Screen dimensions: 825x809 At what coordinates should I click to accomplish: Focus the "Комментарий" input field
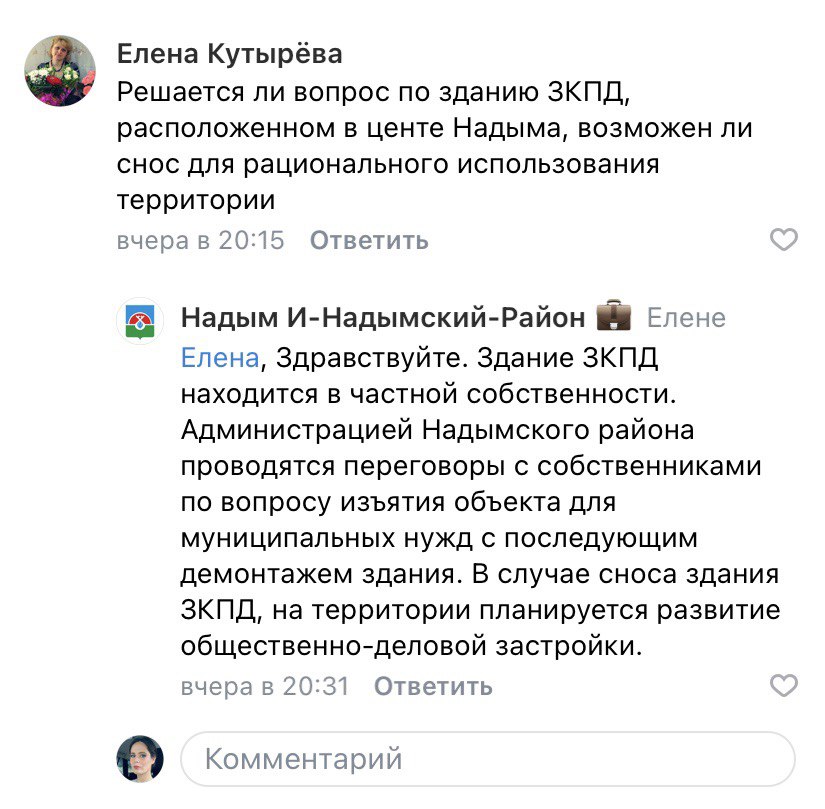pos(488,759)
